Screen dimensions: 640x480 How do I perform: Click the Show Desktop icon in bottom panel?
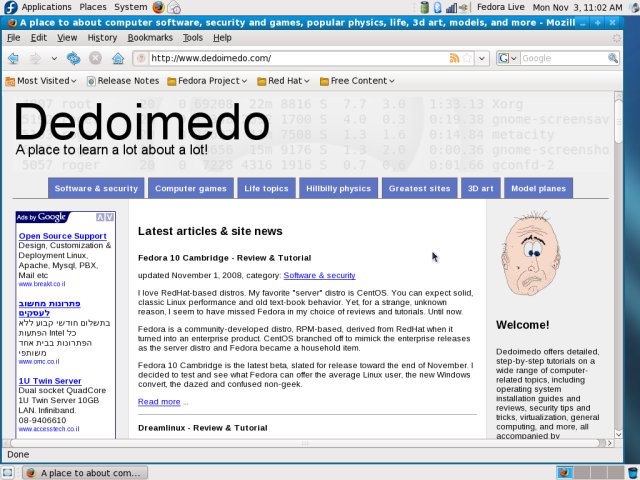click(8, 473)
